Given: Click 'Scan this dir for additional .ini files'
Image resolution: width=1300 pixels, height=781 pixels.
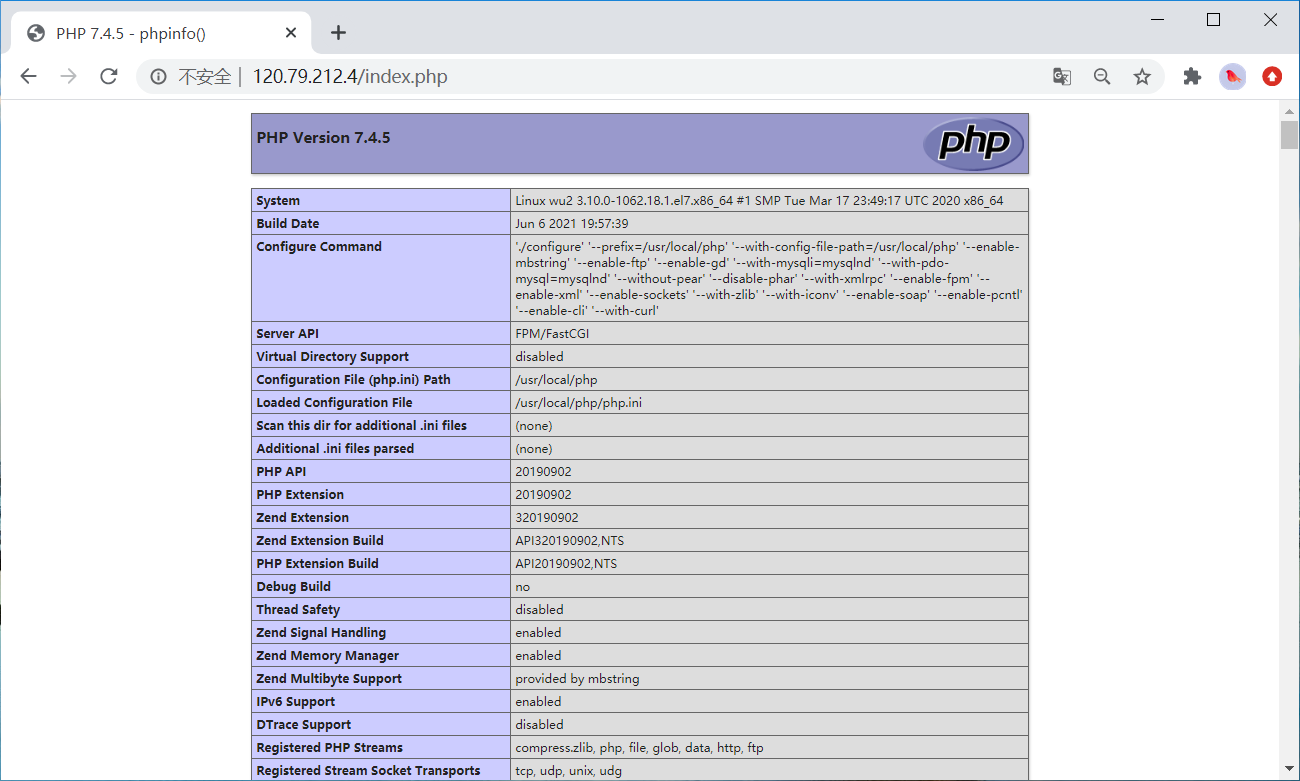Looking at the screenshot, I should click(362, 426).
